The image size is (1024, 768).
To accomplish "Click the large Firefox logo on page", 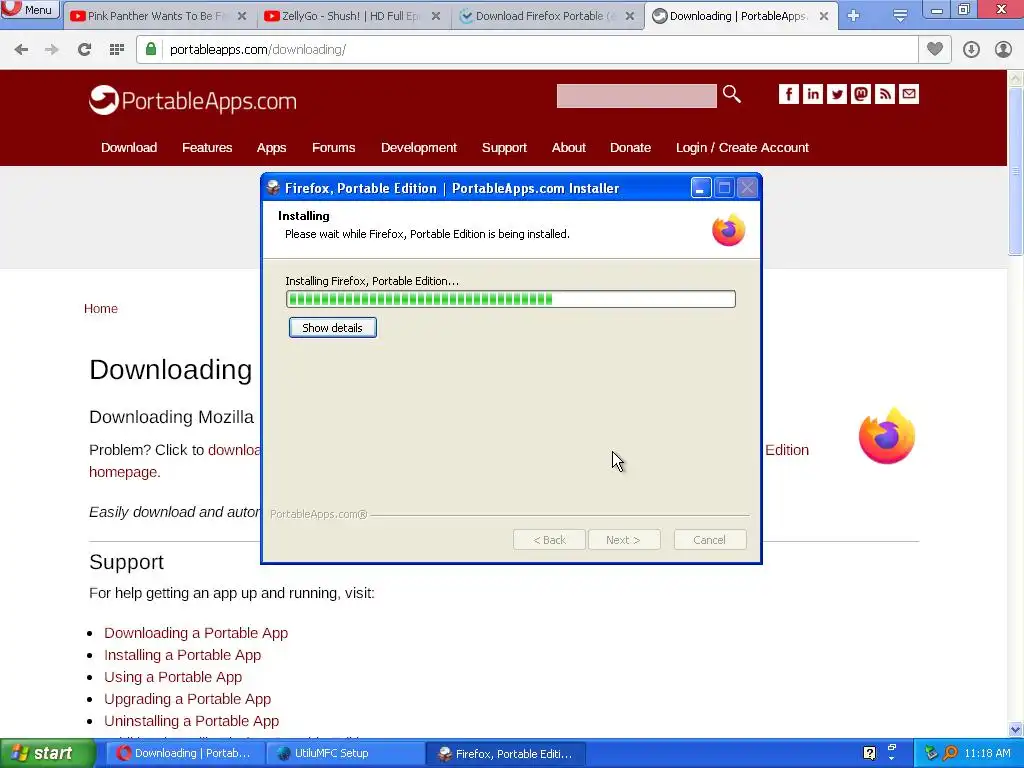I will pyautogui.click(x=886, y=436).
